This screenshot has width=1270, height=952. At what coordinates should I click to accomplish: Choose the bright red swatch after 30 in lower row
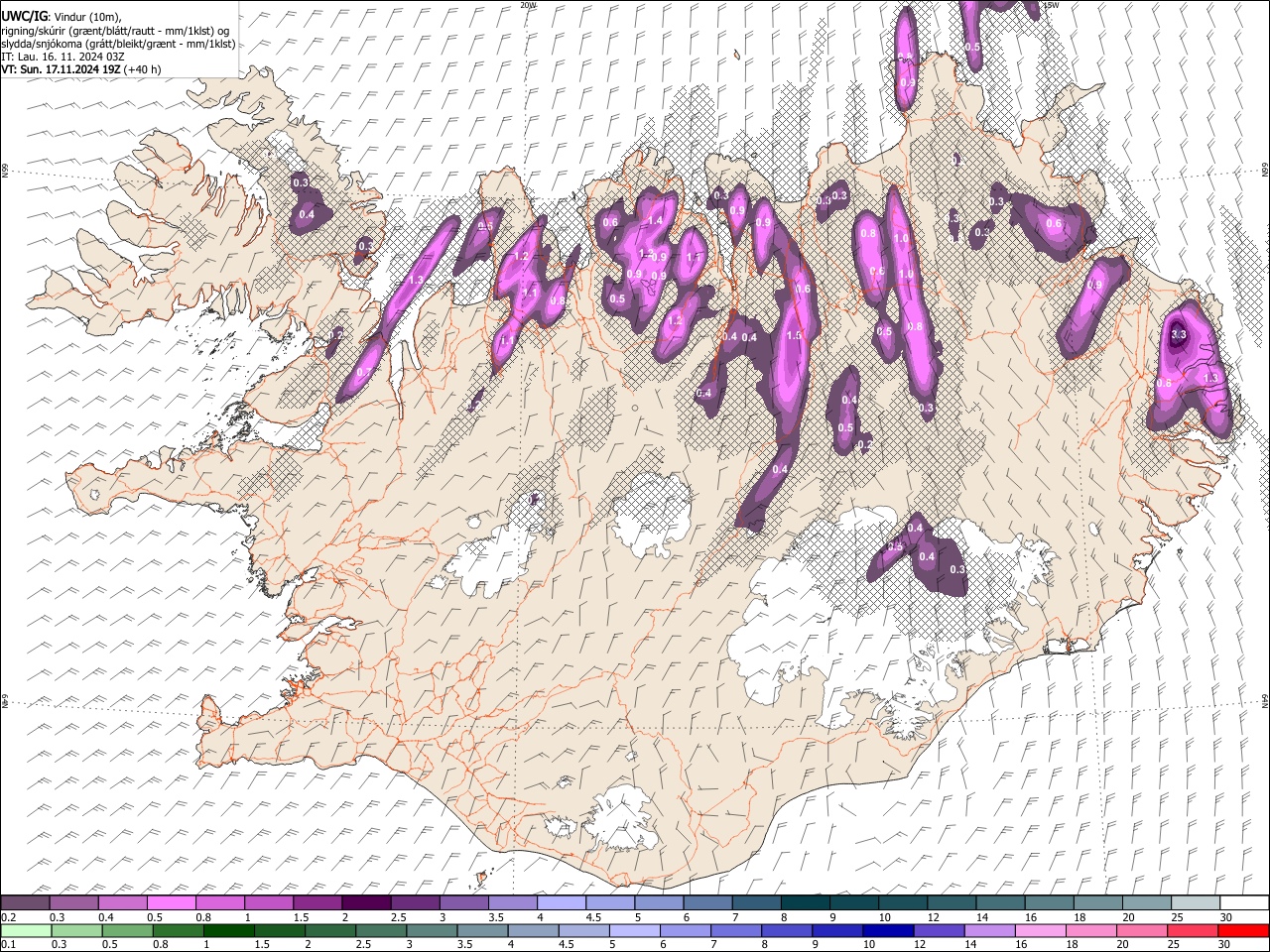[1243, 931]
